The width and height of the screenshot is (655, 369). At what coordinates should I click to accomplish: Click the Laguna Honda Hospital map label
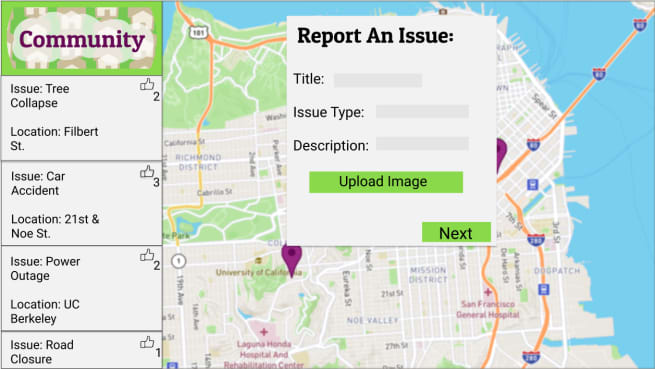click(x=264, y=354)
